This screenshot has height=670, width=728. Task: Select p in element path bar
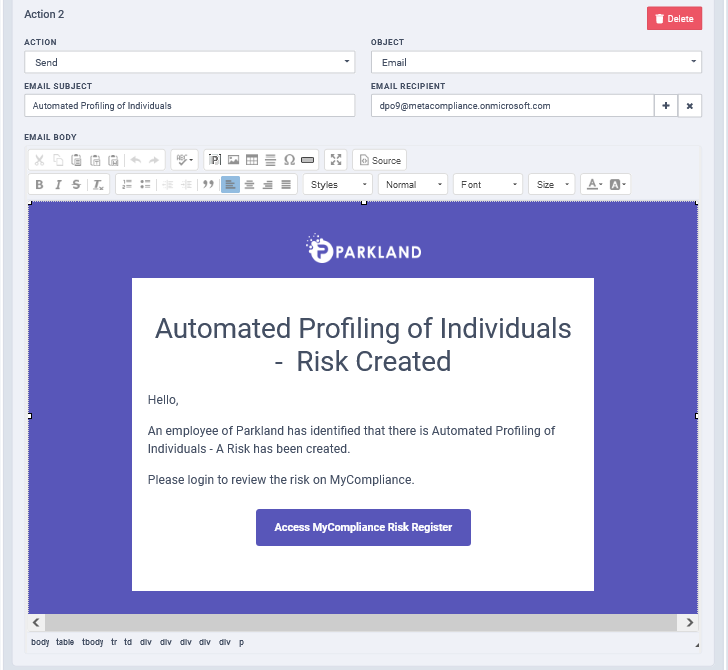tap(241, 643)
